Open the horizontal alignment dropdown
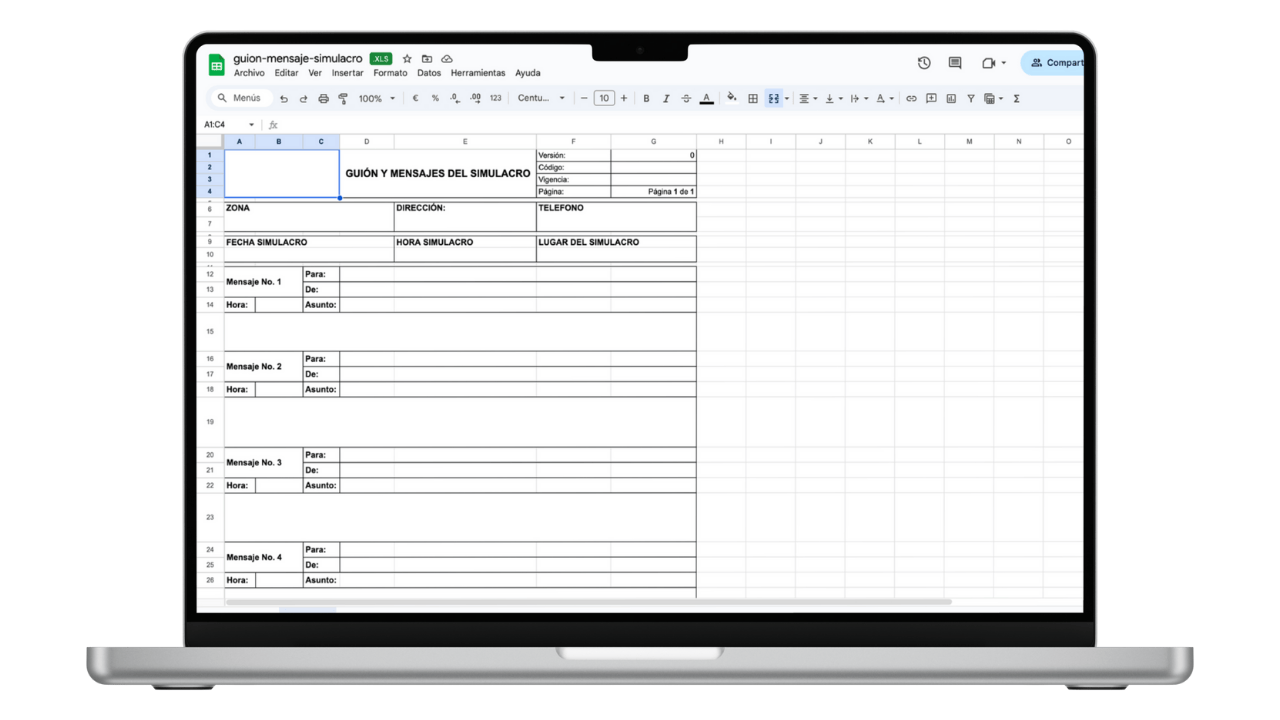Screen dimensions: 1280x720 (x=806, y=98)
